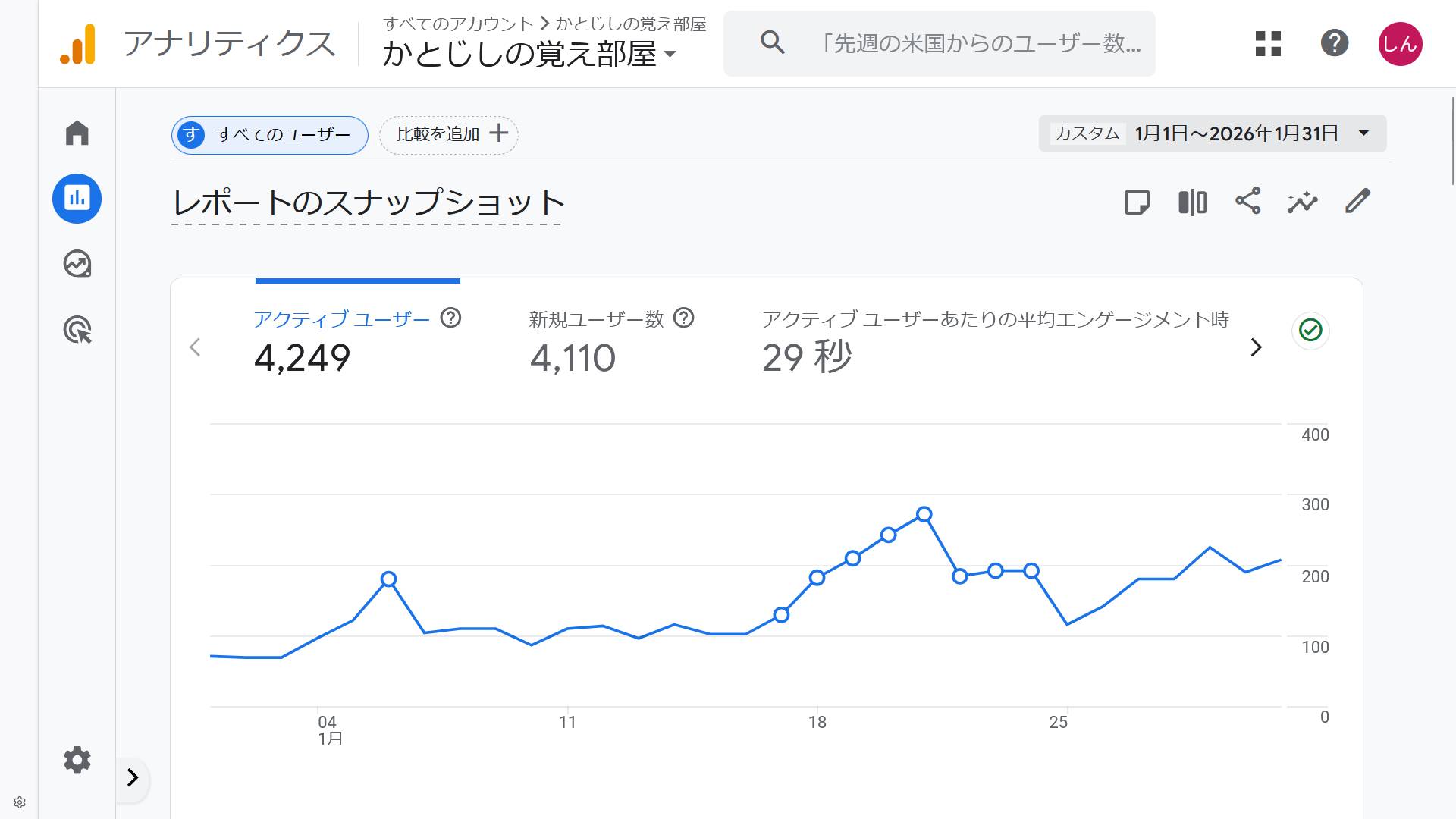
Task: Click 比較を追加 to add a comparison
Action: point(448,133)
